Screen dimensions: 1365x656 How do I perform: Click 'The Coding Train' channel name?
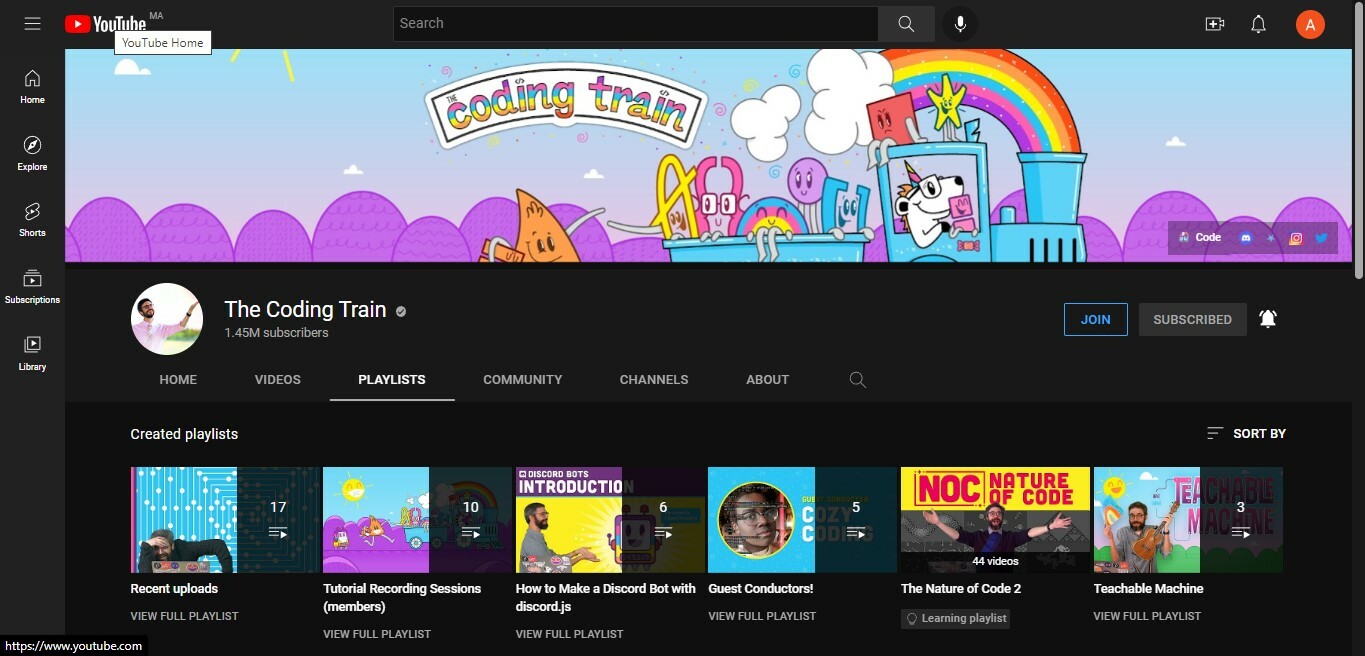(x=305, y=309)
